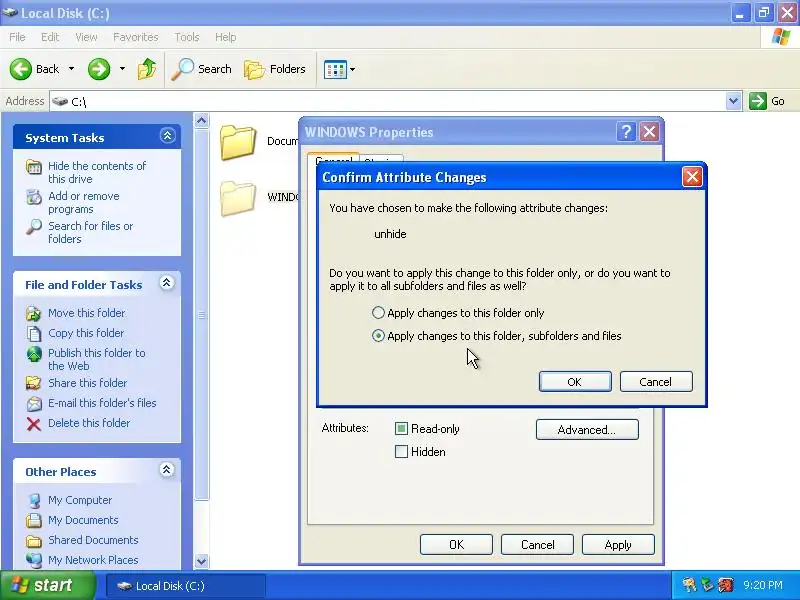The height and width of the screenshot is (600, 800).
Task: Click the Address bar input field
Action: (x=388, y=101)
